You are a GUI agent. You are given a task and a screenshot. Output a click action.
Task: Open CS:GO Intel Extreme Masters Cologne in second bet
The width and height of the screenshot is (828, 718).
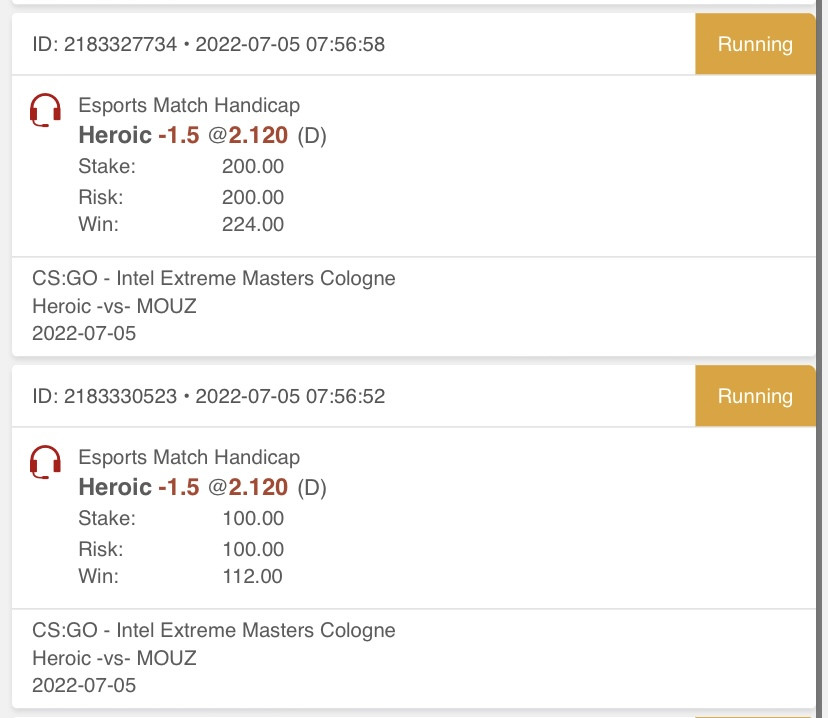click(x=214, y=630)
